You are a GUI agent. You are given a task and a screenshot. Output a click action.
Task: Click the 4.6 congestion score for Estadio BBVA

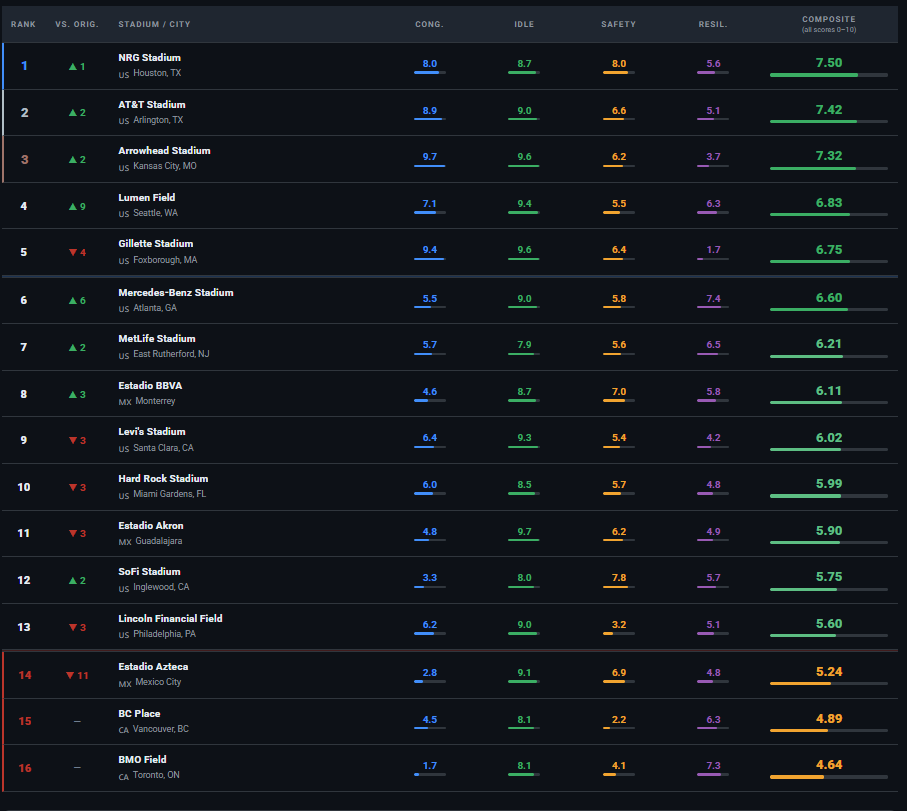coord(429,392)
